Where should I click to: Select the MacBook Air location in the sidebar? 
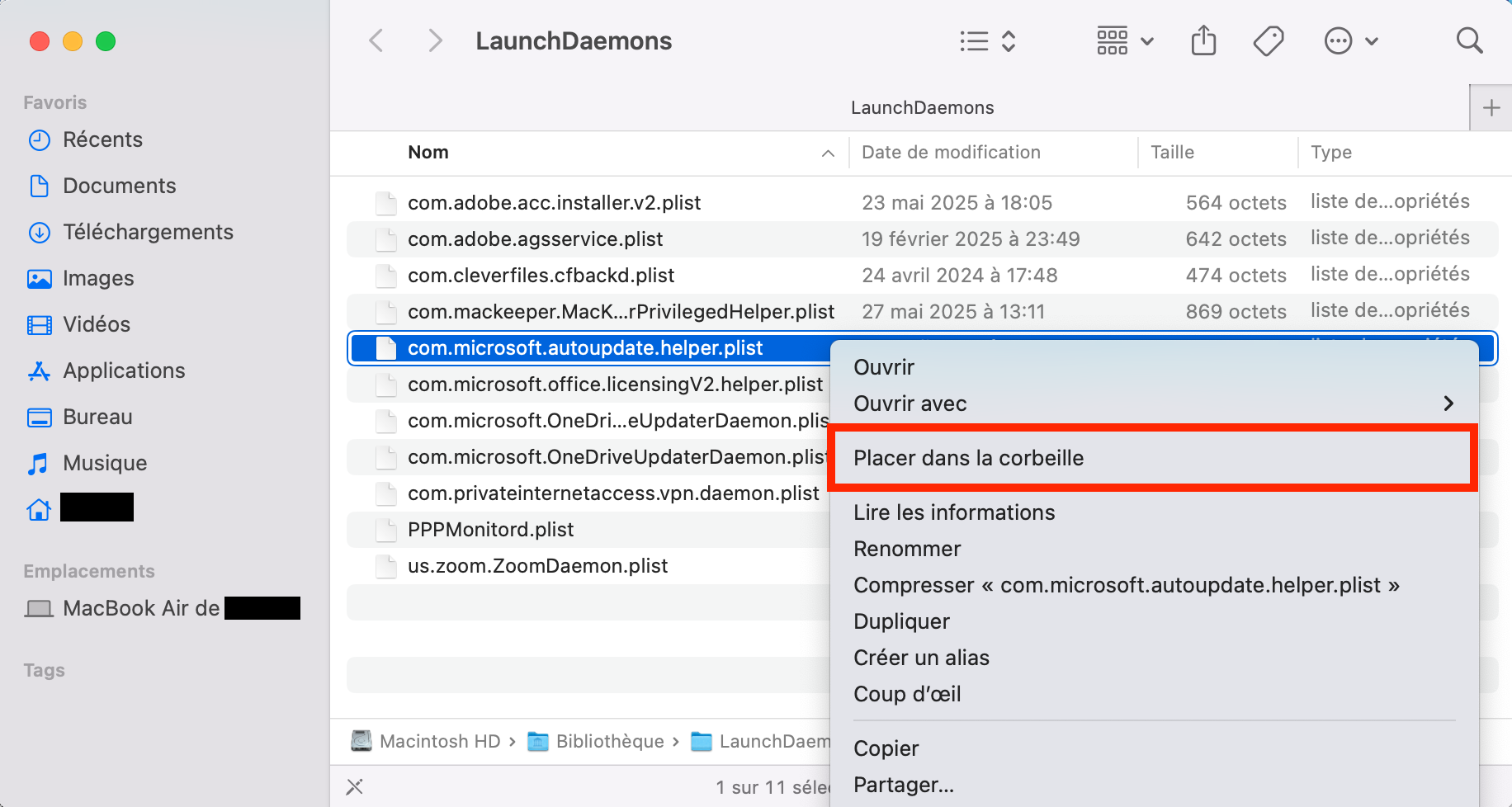141,608
